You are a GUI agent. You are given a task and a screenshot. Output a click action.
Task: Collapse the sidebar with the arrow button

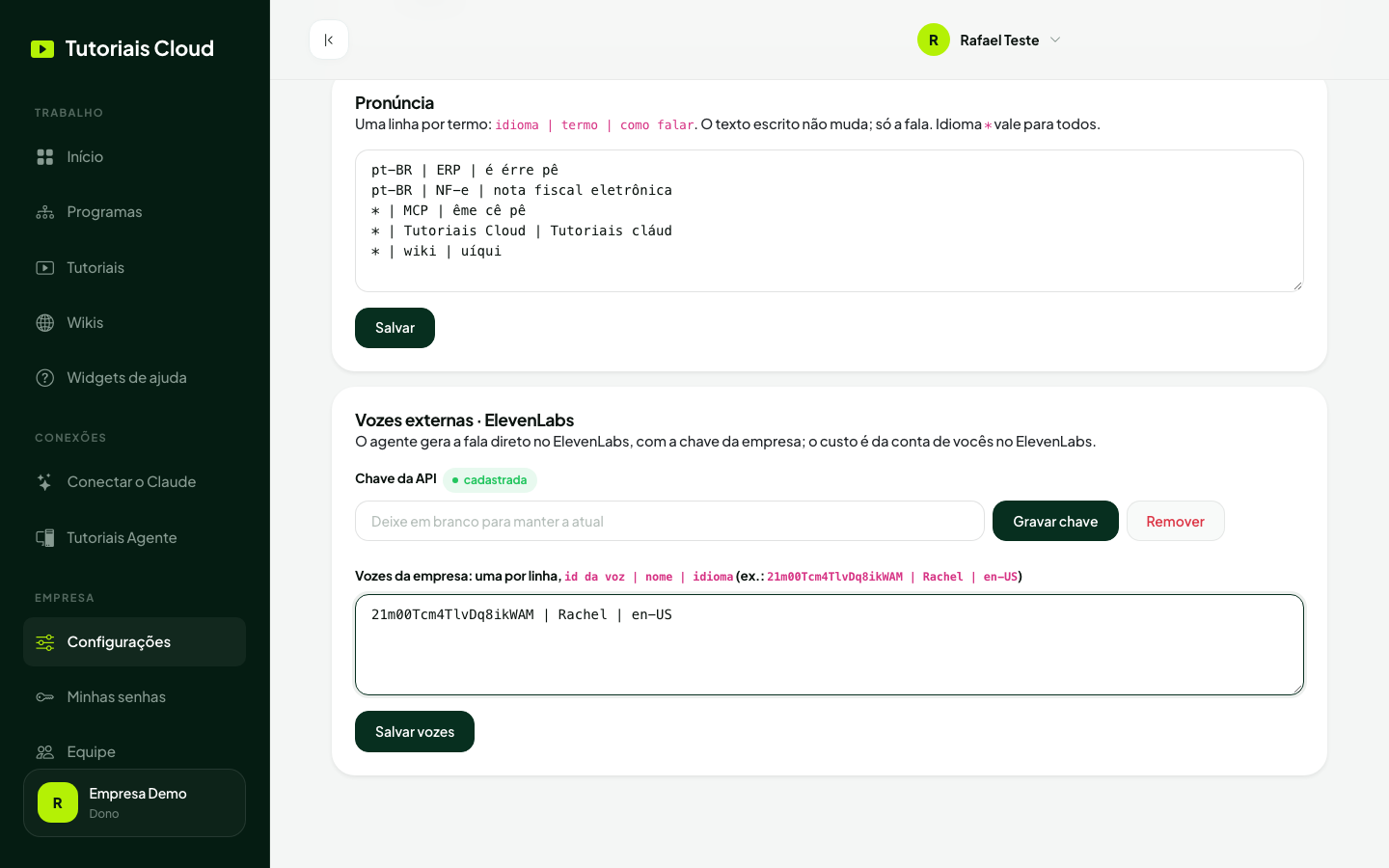tap(329, 40)
